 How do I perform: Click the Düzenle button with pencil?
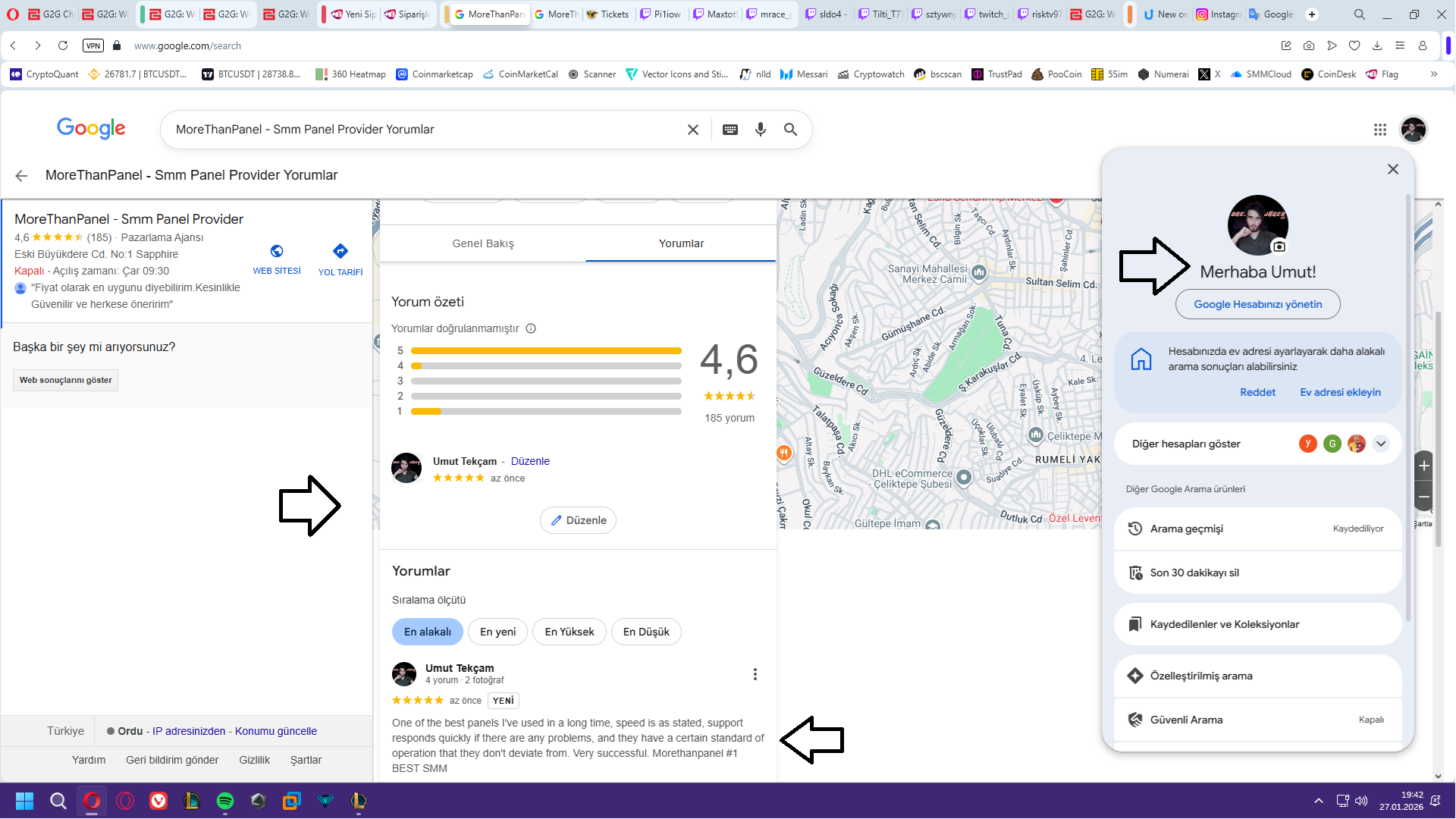(578, 520)
